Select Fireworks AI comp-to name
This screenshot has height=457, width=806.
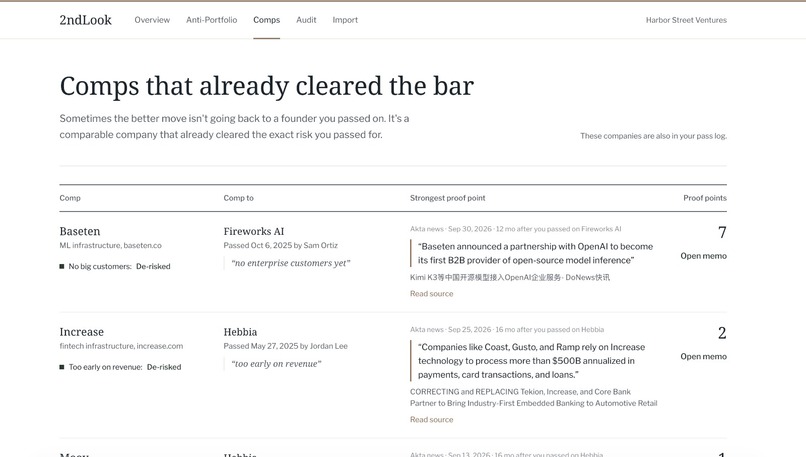tap(253, 231)
